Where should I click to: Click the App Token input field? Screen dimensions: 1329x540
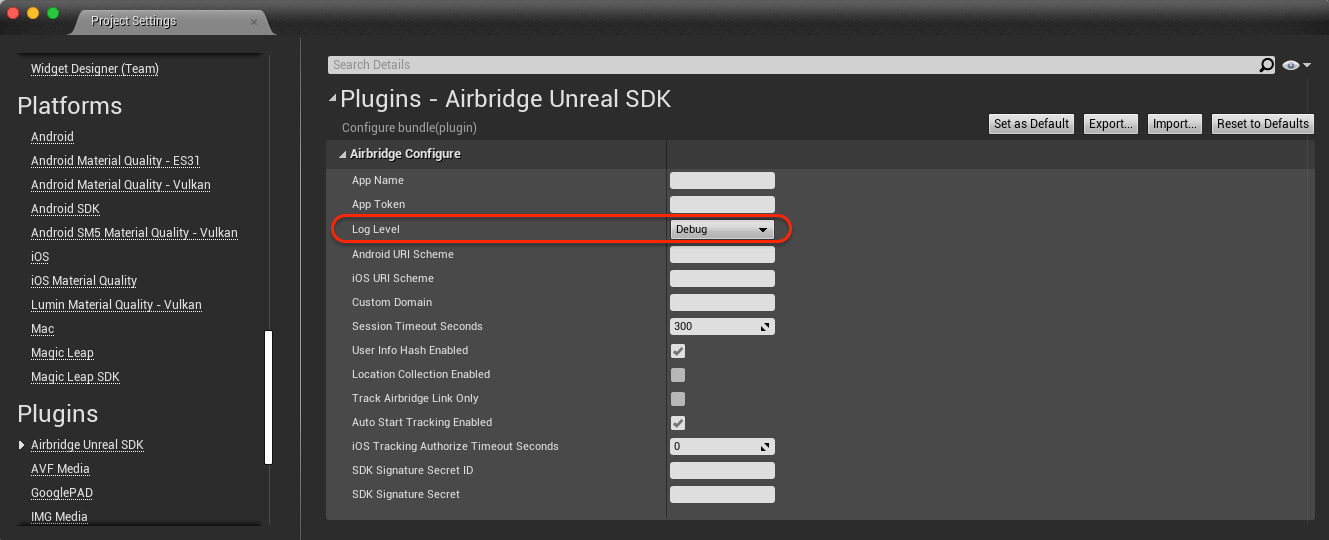722,205
